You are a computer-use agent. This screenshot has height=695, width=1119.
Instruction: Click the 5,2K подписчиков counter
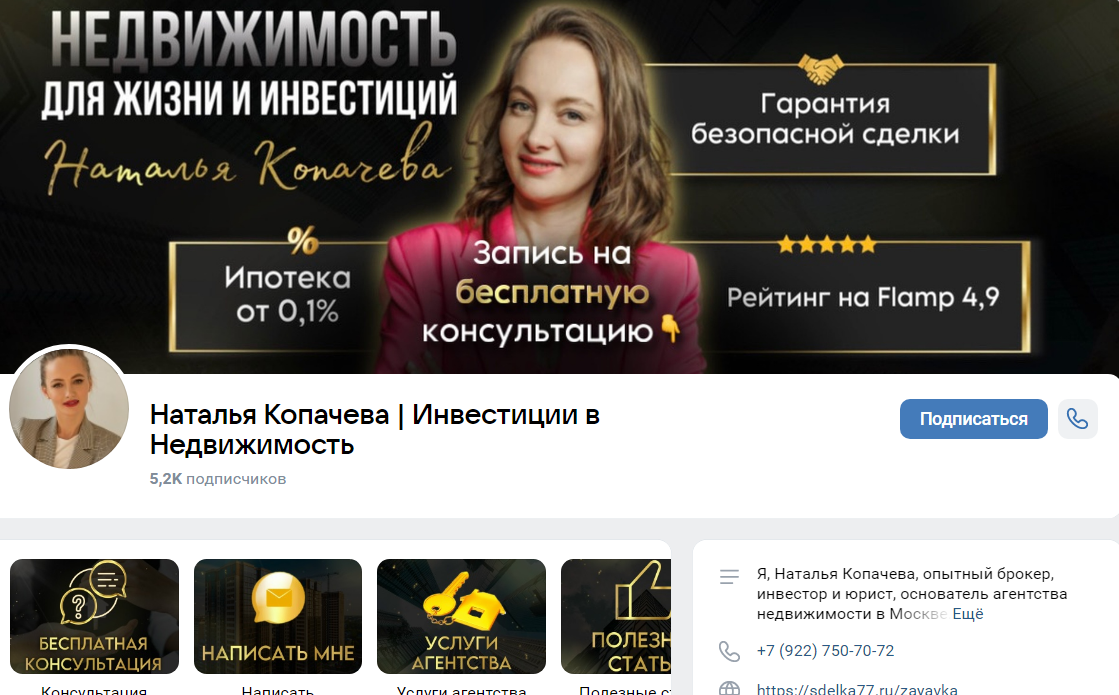pos(218,479)
